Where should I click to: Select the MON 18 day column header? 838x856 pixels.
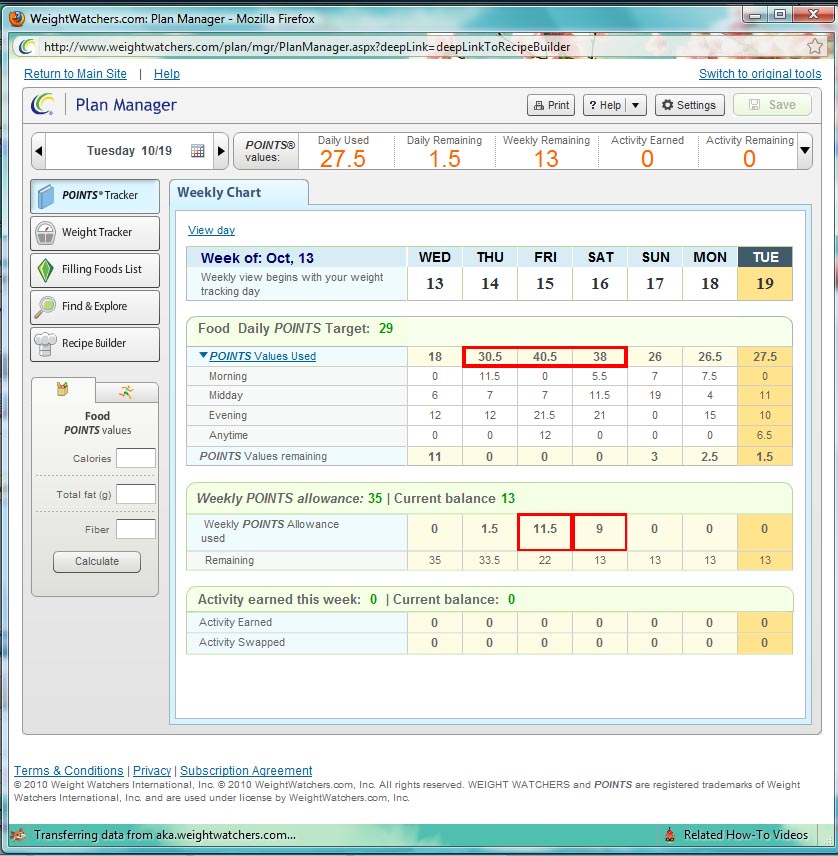(710, 273)
